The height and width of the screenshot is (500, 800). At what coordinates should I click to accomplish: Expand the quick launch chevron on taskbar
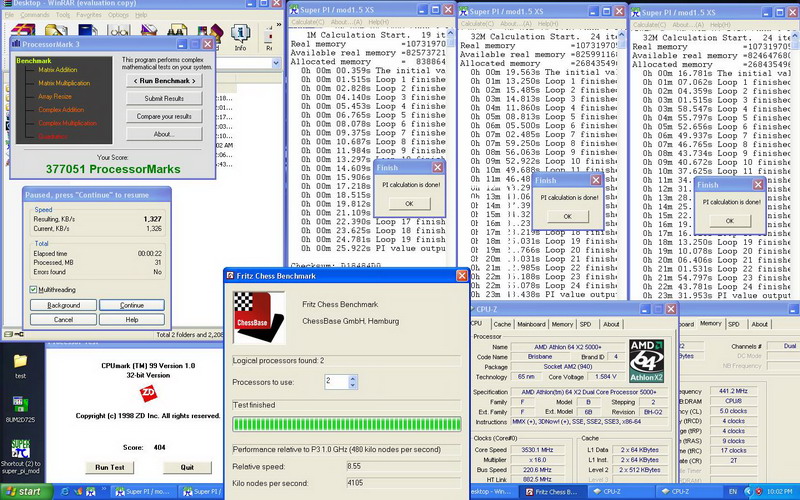point(105,489)
